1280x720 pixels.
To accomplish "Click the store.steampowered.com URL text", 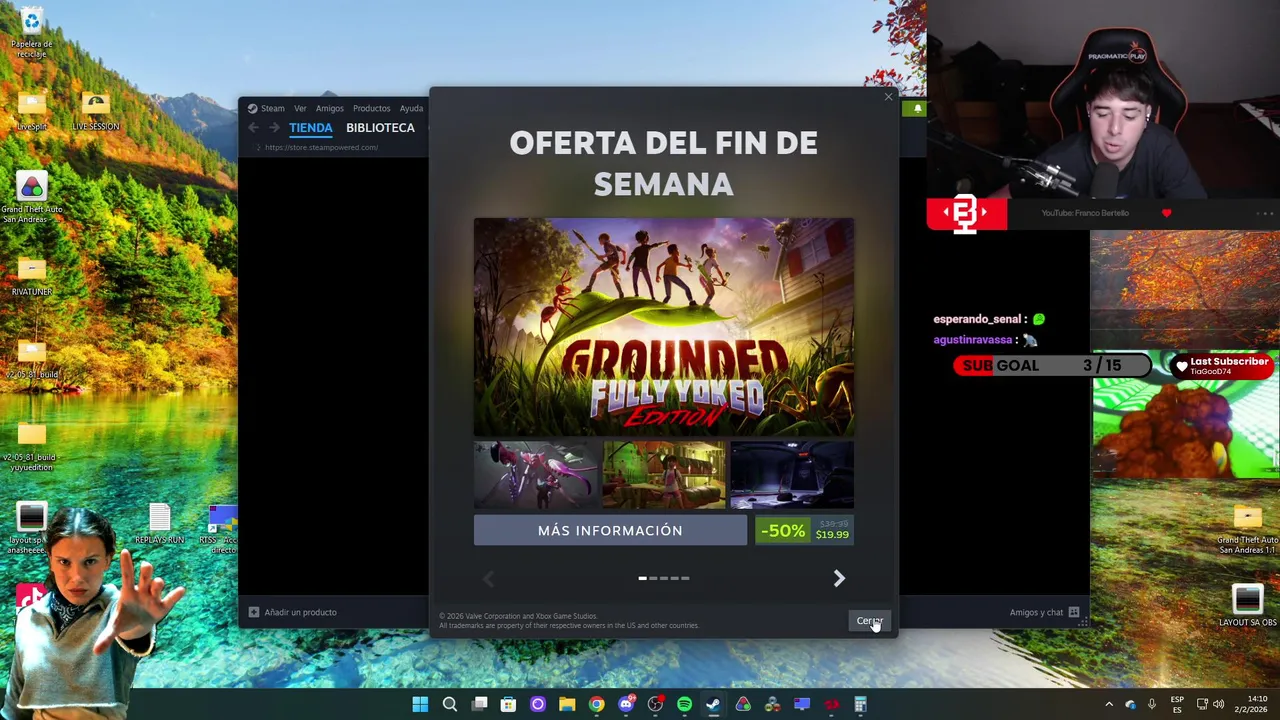I will 321,147.
